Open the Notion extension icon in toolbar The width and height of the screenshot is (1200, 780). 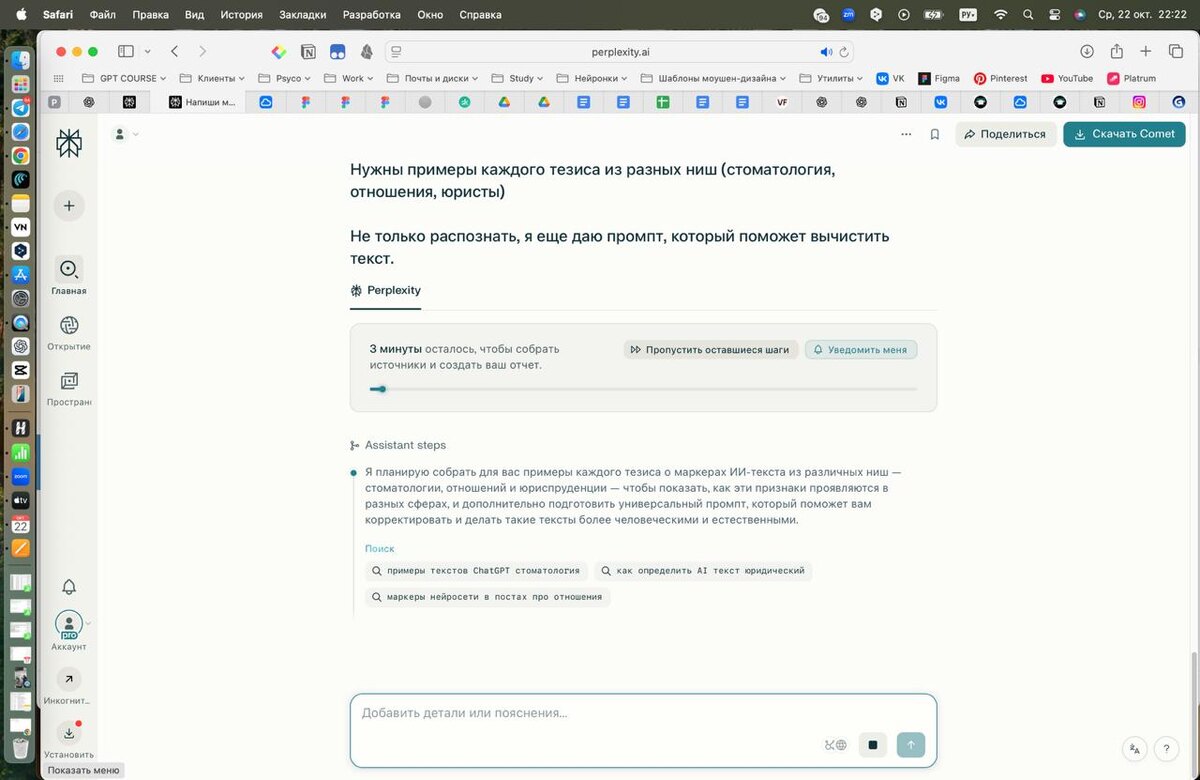pos(308,52)
